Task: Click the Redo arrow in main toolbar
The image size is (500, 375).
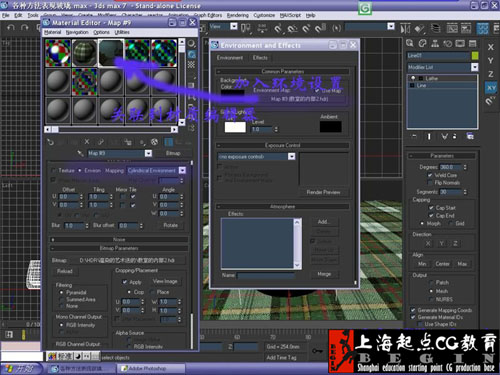Action: 24,27
